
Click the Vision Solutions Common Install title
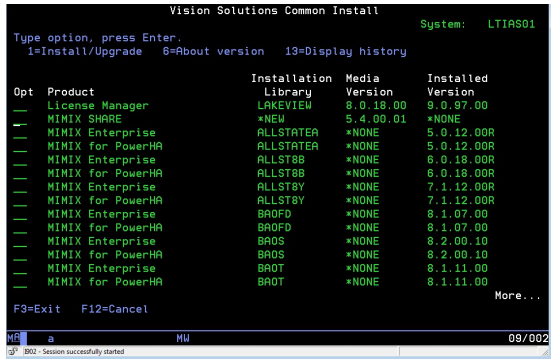[274, 11]
